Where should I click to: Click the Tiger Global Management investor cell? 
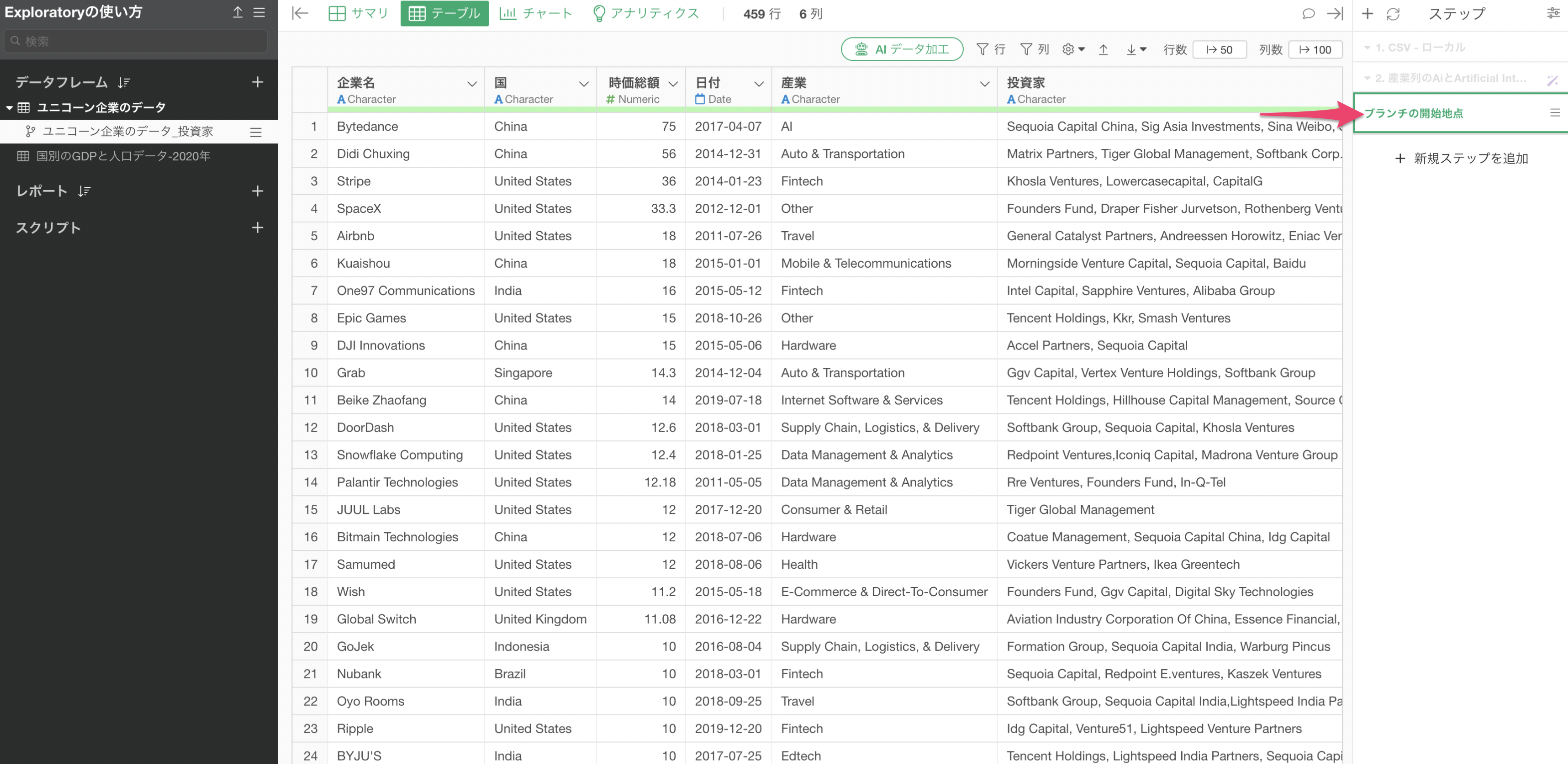[1169, 510]
